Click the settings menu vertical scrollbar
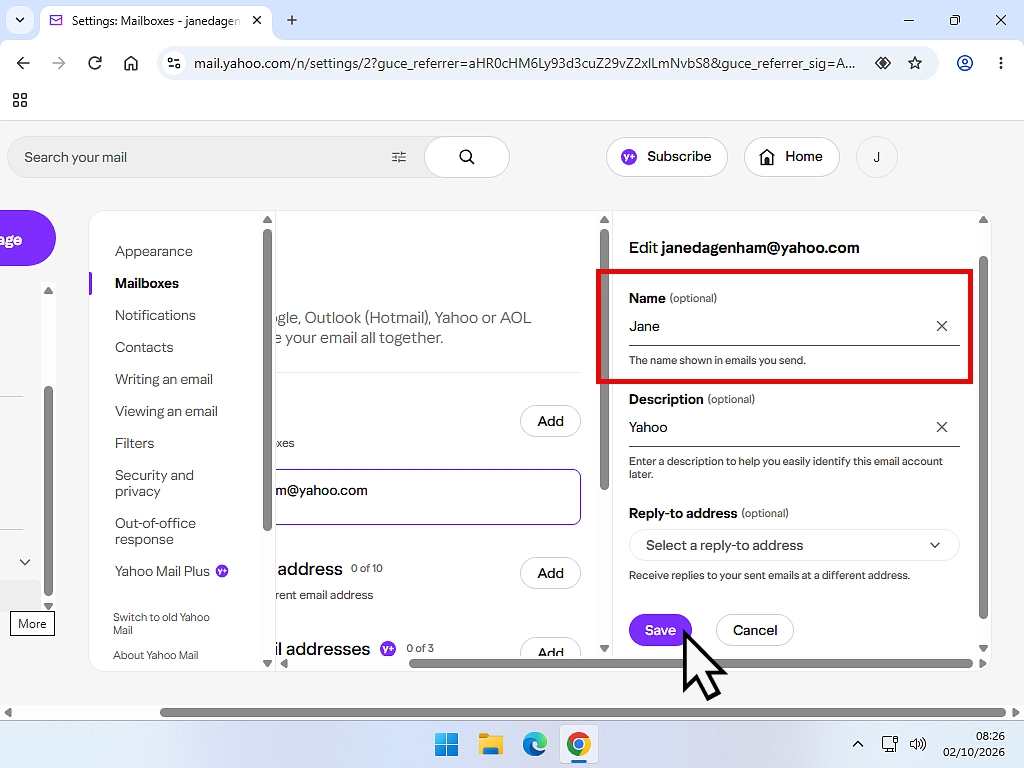This screenshot has width=1024, height=768. pyautogui.click(x=267, y=380)
